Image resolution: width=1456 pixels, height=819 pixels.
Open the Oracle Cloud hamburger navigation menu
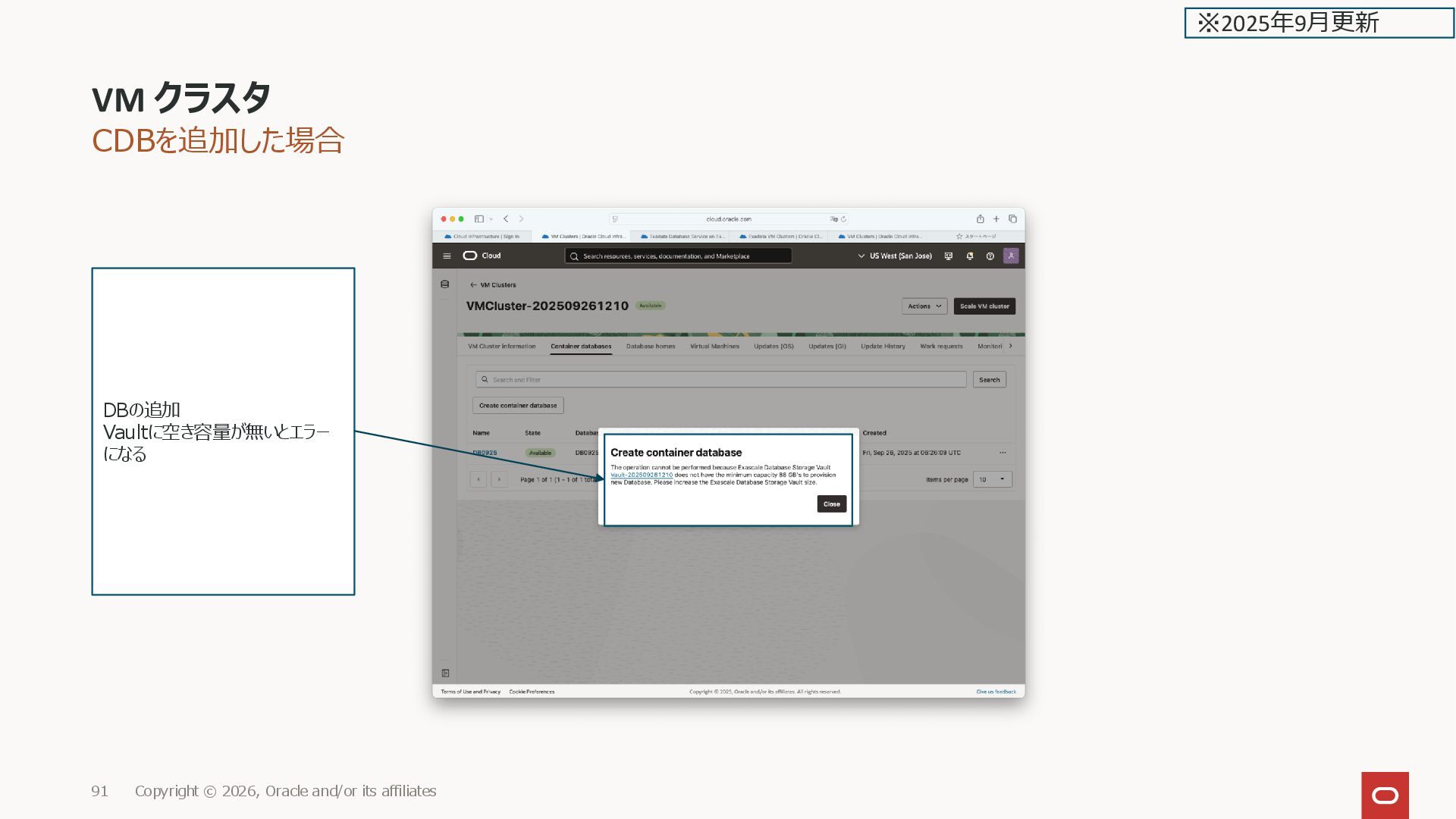click(x=447, y=256)
